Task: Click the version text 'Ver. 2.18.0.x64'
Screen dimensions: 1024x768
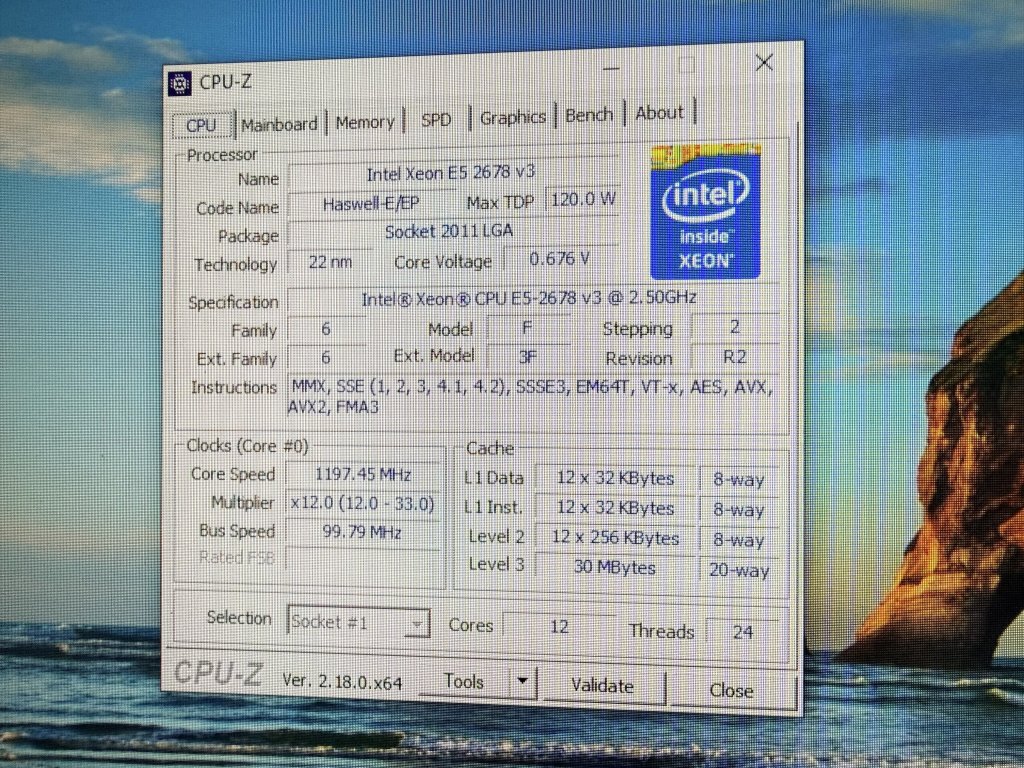Action: click(342, 682)
